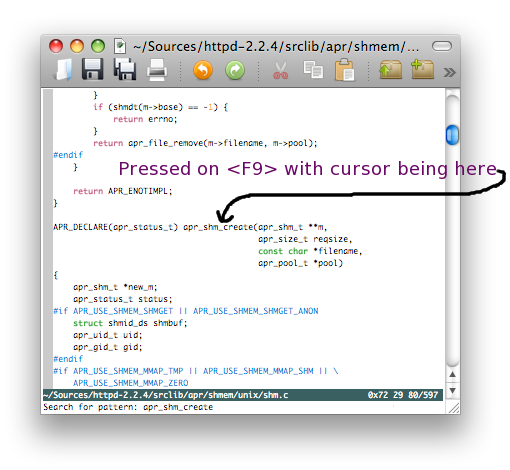Click the 'apr_uid_t uid;' line
This screenshot has width=510, height=470.
[x=108, y=335]
